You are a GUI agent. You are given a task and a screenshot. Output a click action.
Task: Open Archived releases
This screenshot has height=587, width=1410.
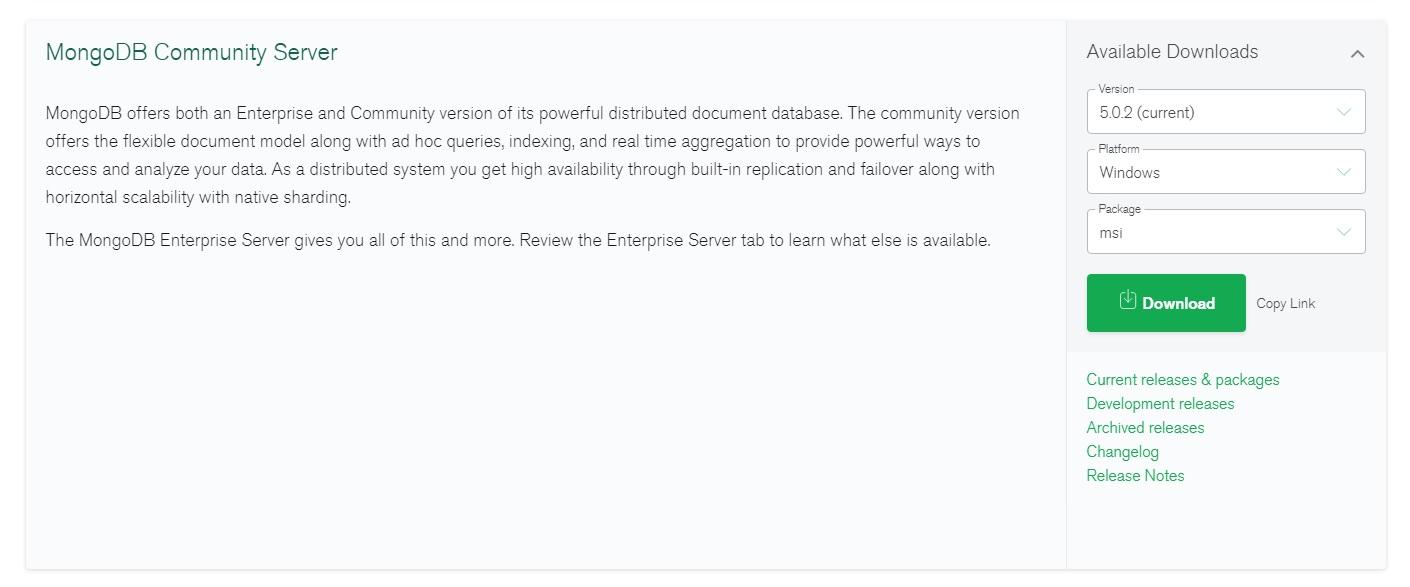1145,427
